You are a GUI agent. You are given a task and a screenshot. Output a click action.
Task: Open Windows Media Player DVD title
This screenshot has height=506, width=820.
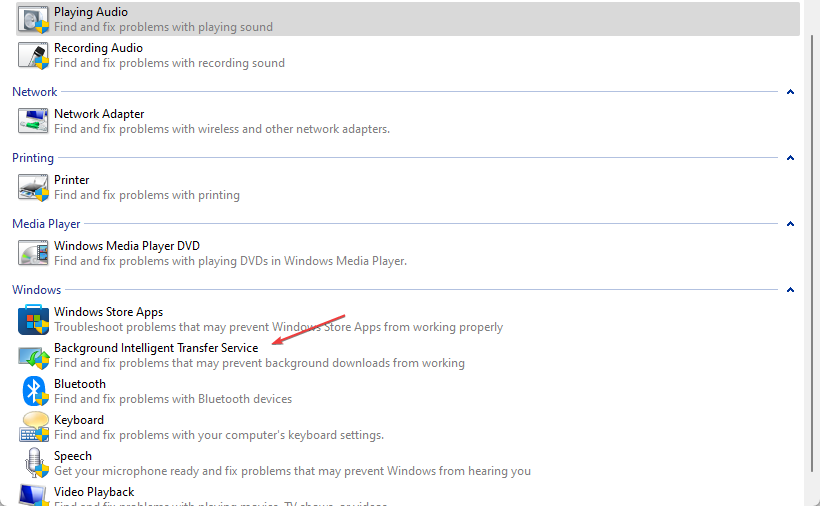(127, 246)
